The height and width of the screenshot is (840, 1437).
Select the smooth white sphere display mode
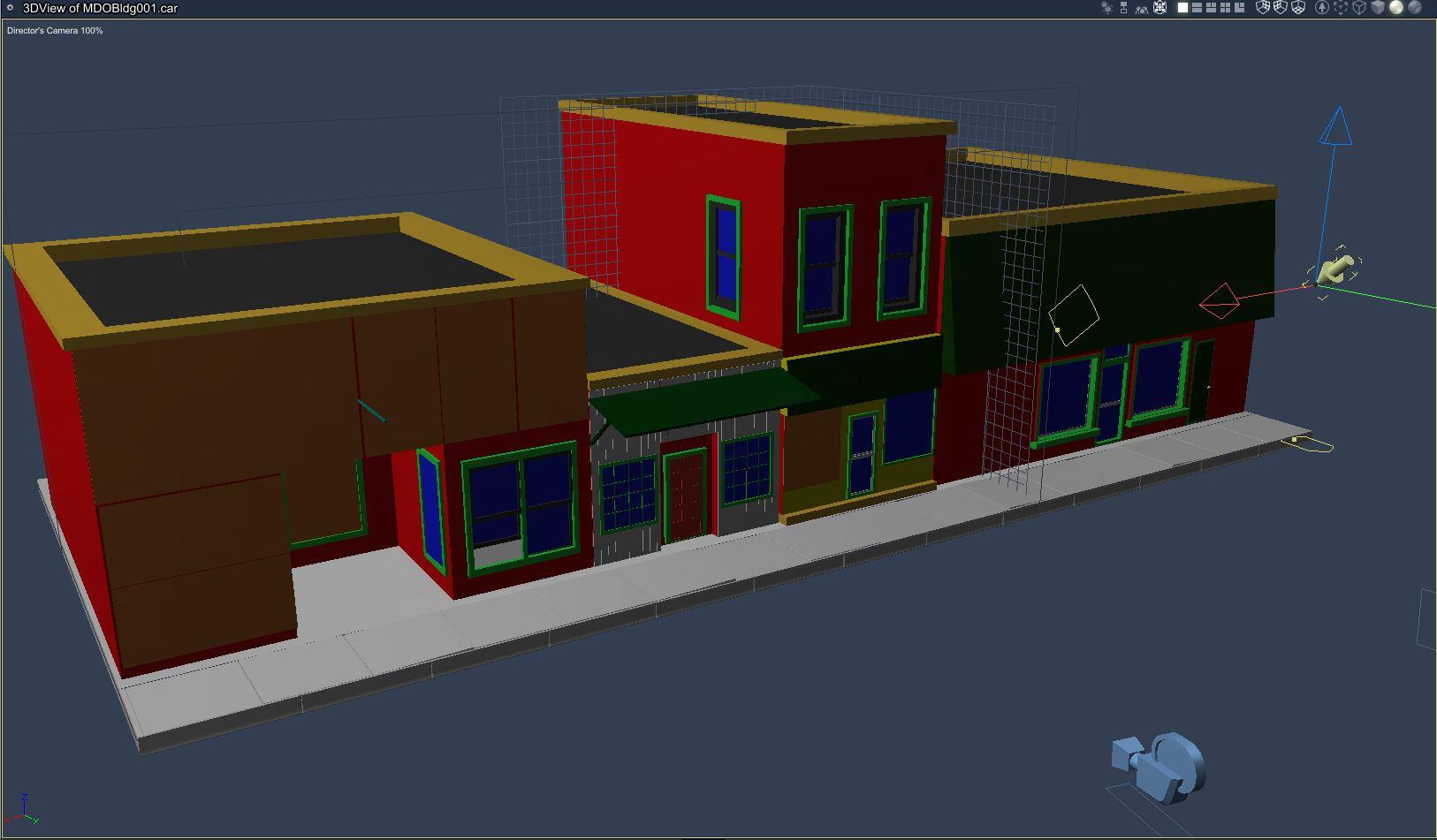click(1396, 8)
